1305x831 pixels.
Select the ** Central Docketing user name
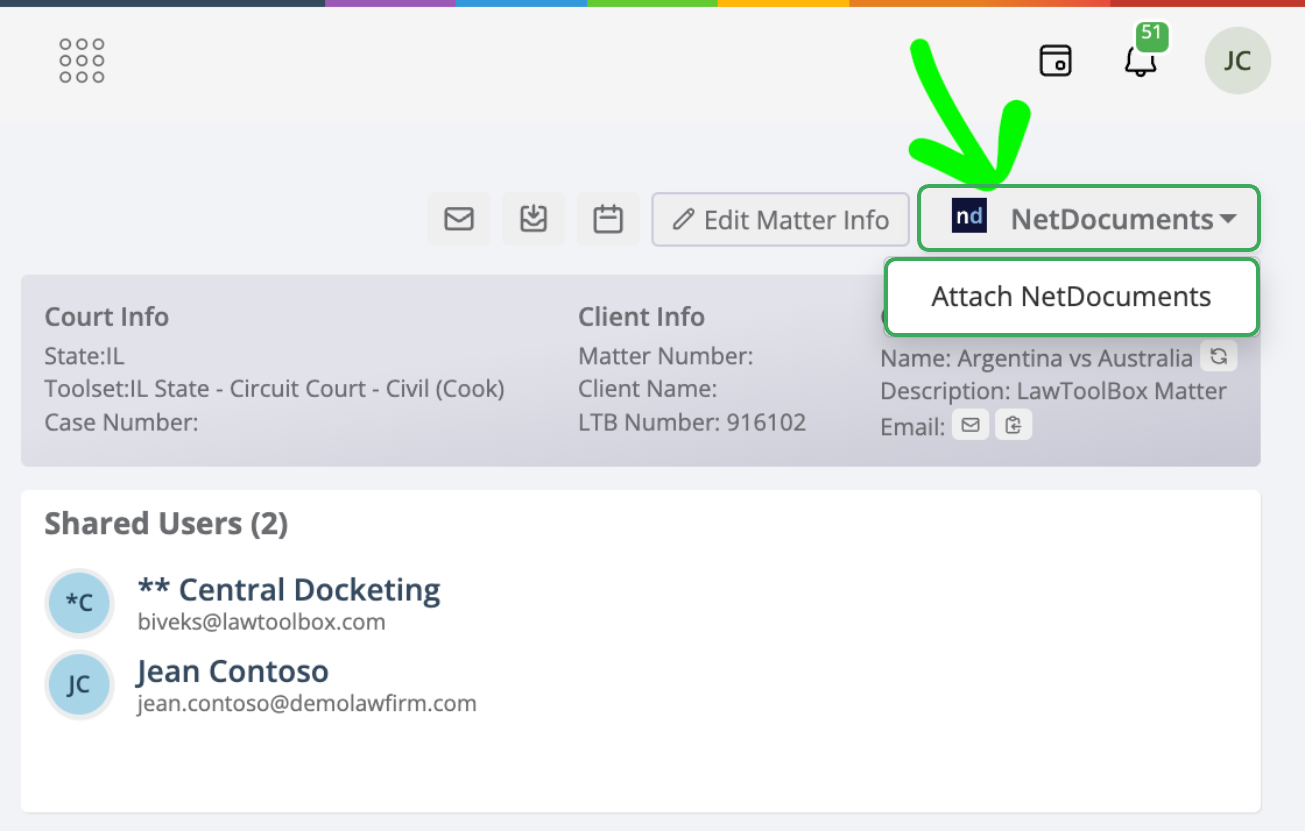click(x=289, y=589)
